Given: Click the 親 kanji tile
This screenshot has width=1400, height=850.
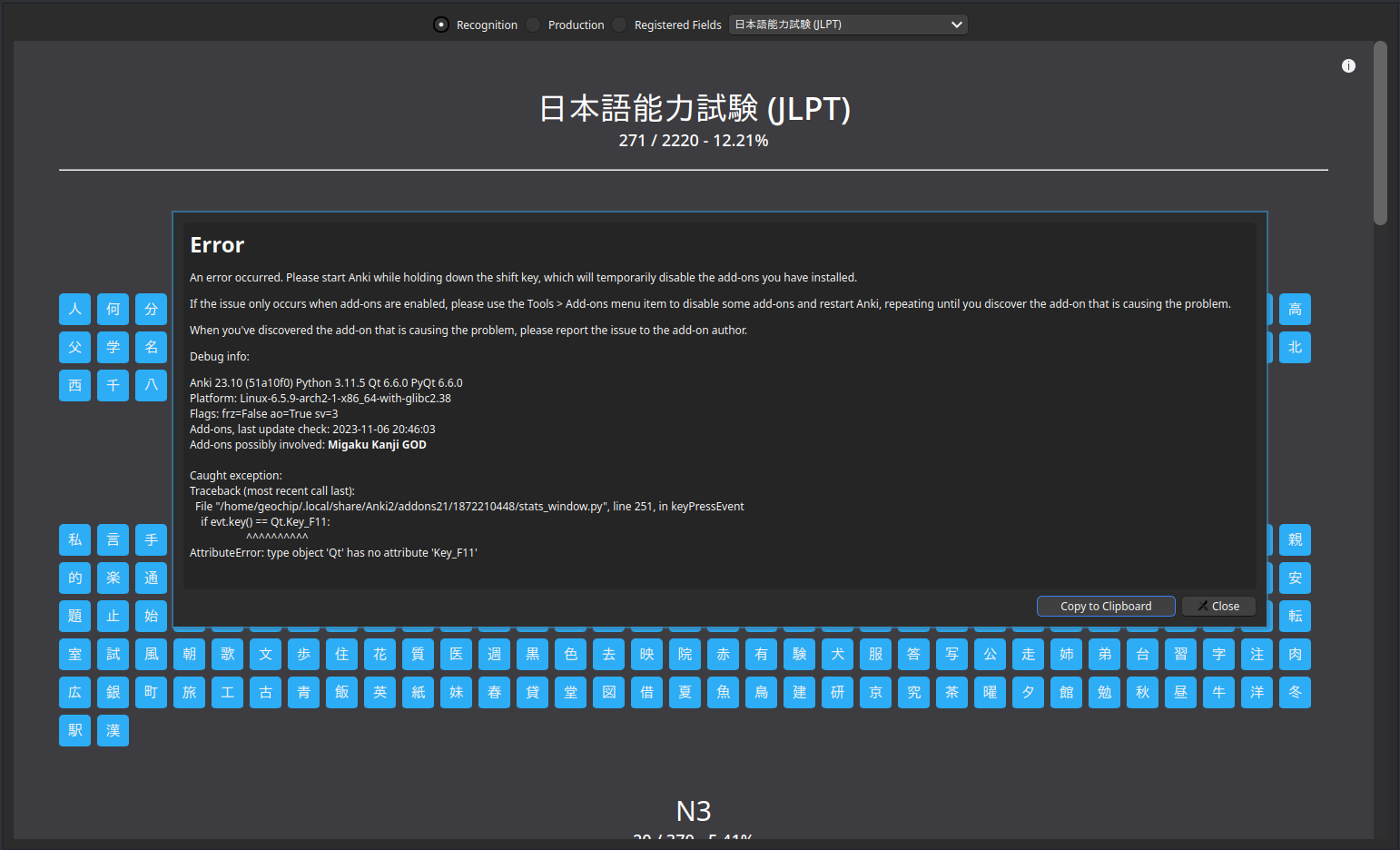Looking at the screenshot, I should pyautogui.click(x=1295, y=539).
